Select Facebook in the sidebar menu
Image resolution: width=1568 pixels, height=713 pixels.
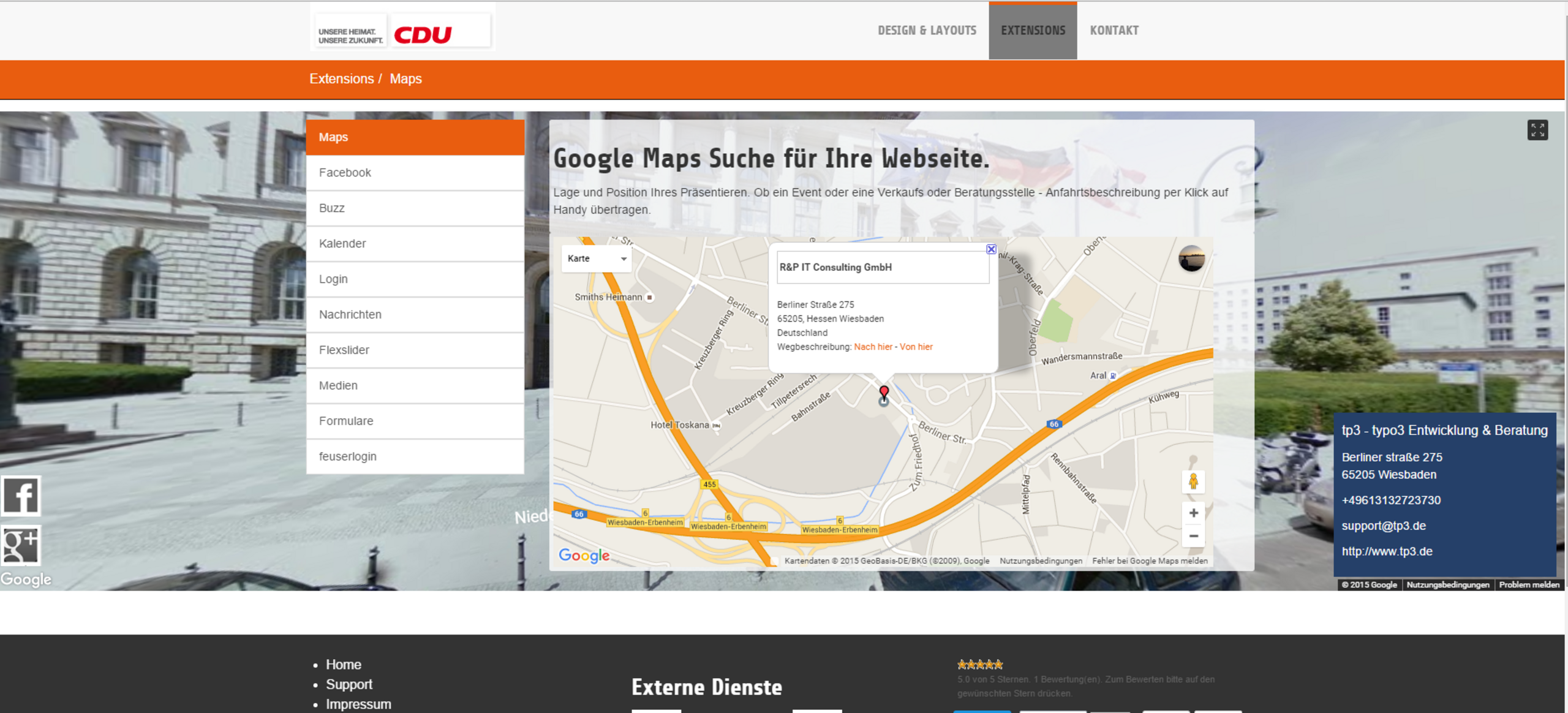tap(345, 173)
